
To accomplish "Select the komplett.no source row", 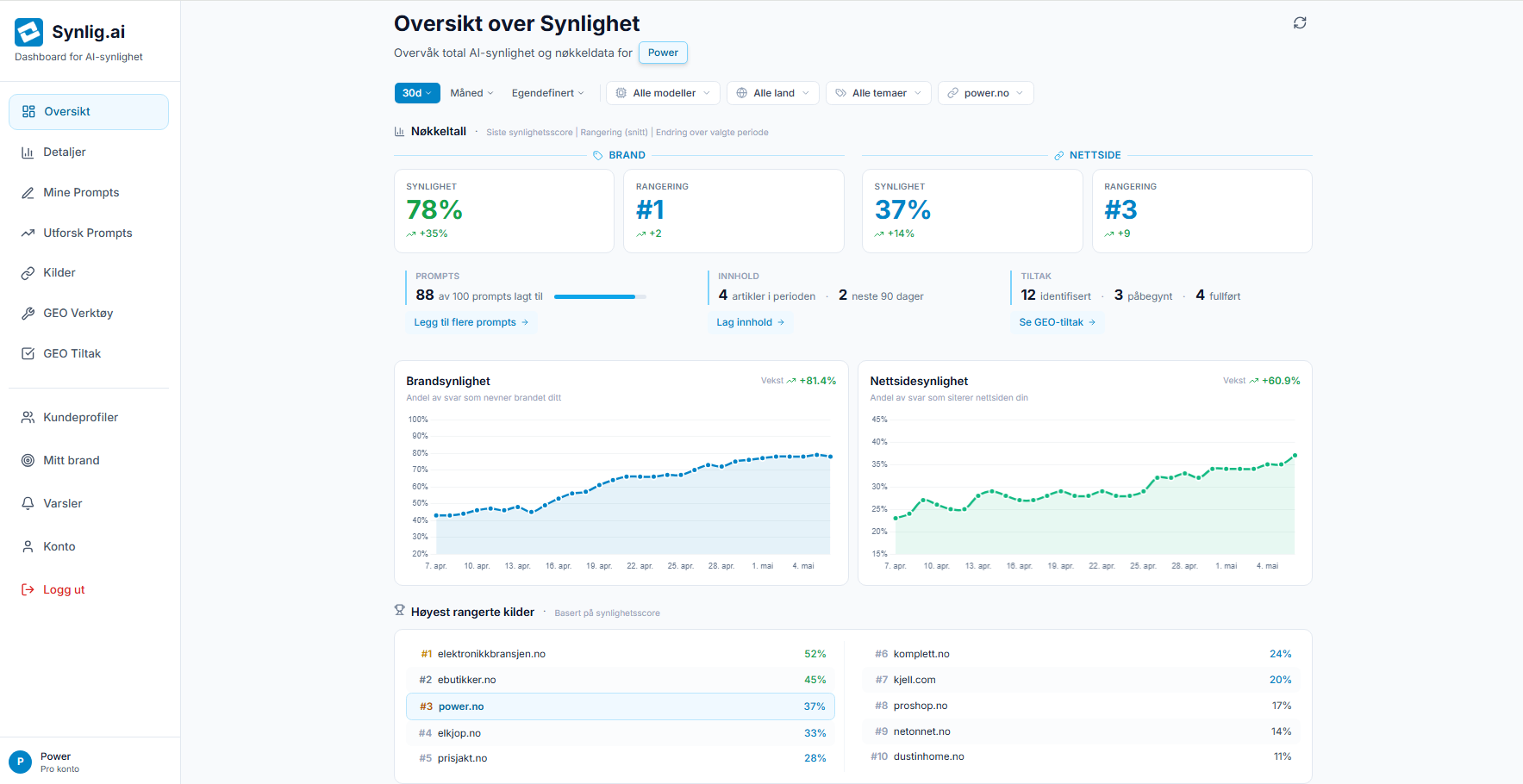I will pos(1081,654).
